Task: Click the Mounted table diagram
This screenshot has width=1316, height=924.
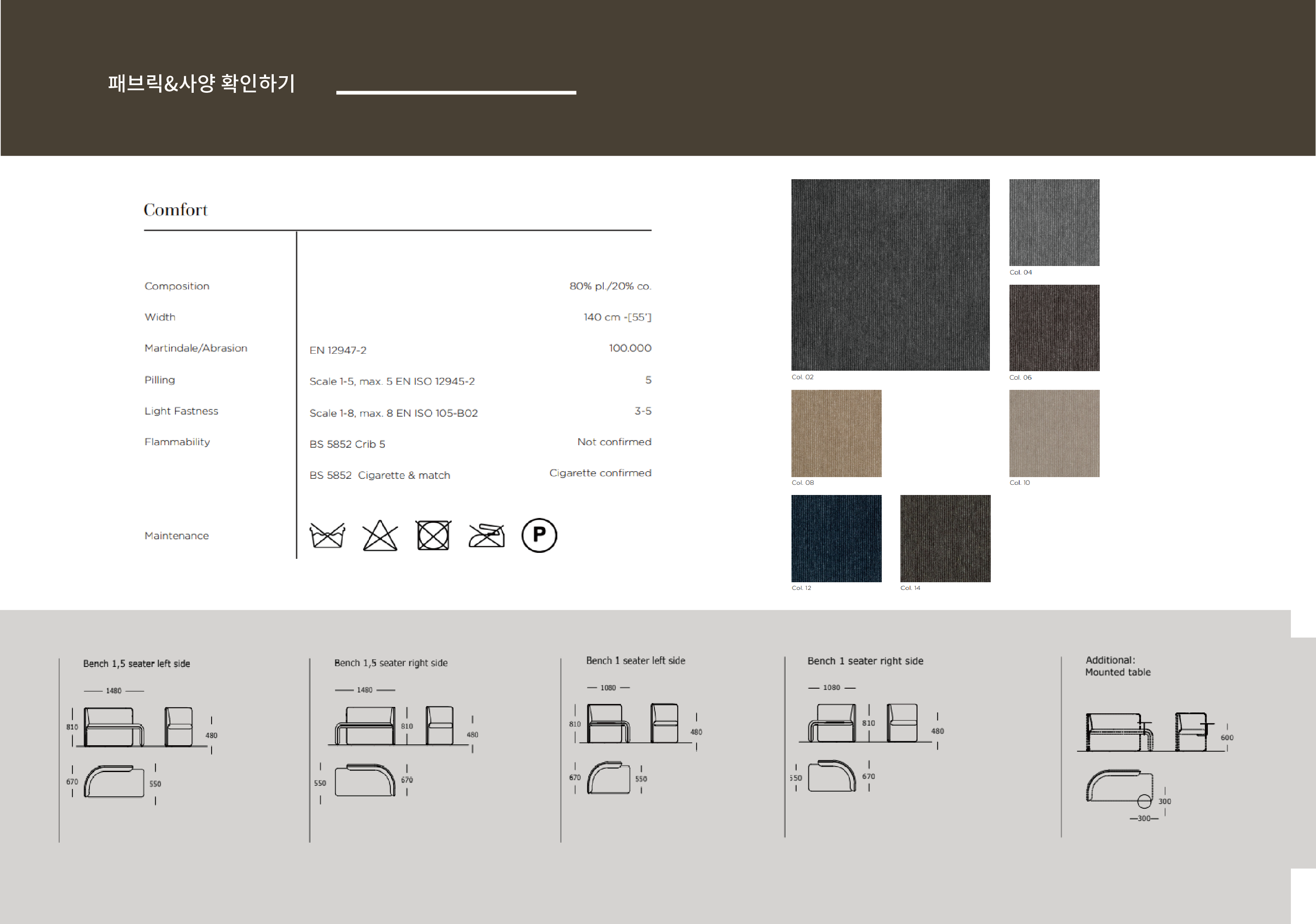Action: pos(1155,768)
